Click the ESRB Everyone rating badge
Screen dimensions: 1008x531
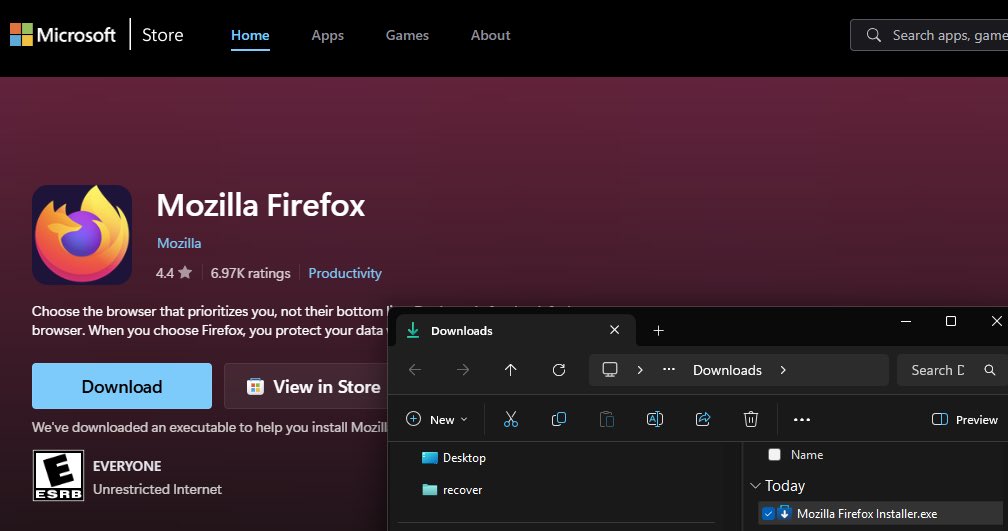tap(58, 475)
